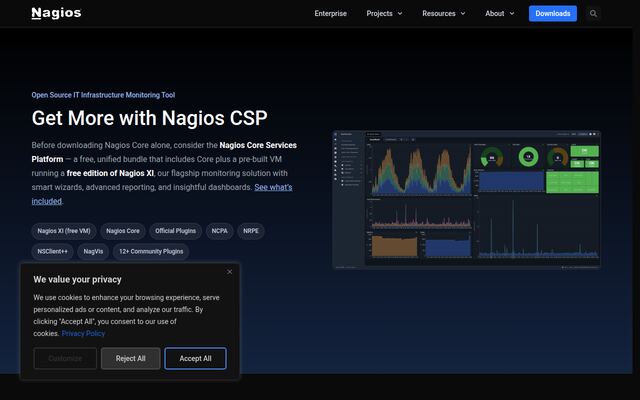640x400 pixels.
Task: Select the Official Plugins tag
Action: pos(176,231)
